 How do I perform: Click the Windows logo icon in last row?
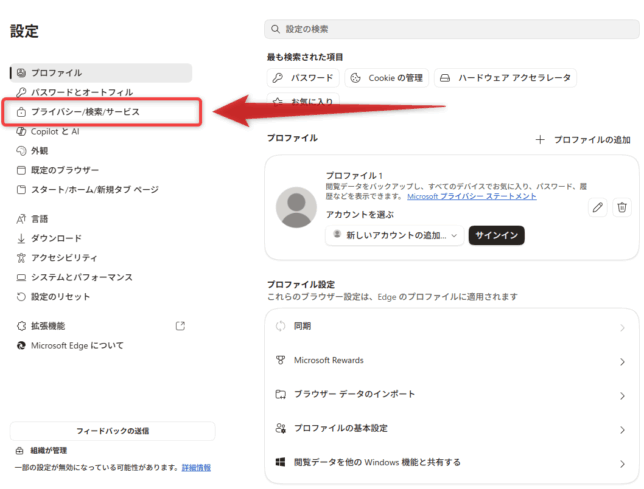click(281, 462)
